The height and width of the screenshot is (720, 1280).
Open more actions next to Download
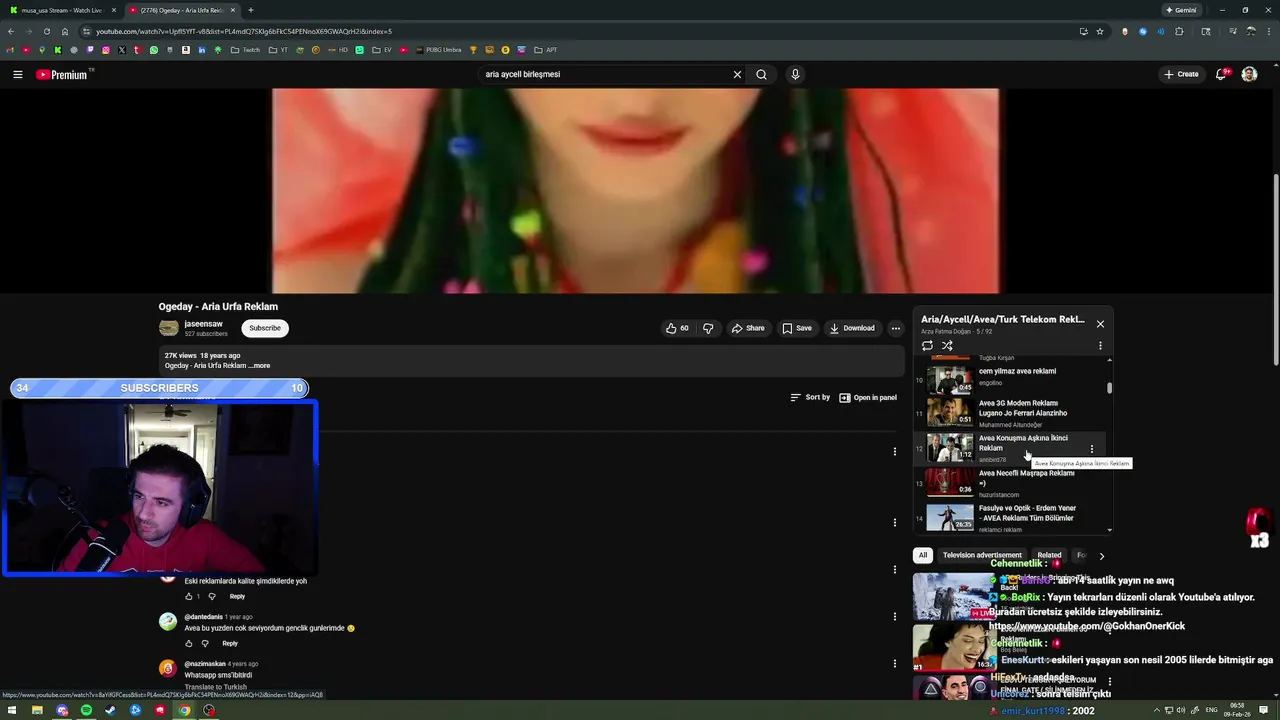click(896, 328)
